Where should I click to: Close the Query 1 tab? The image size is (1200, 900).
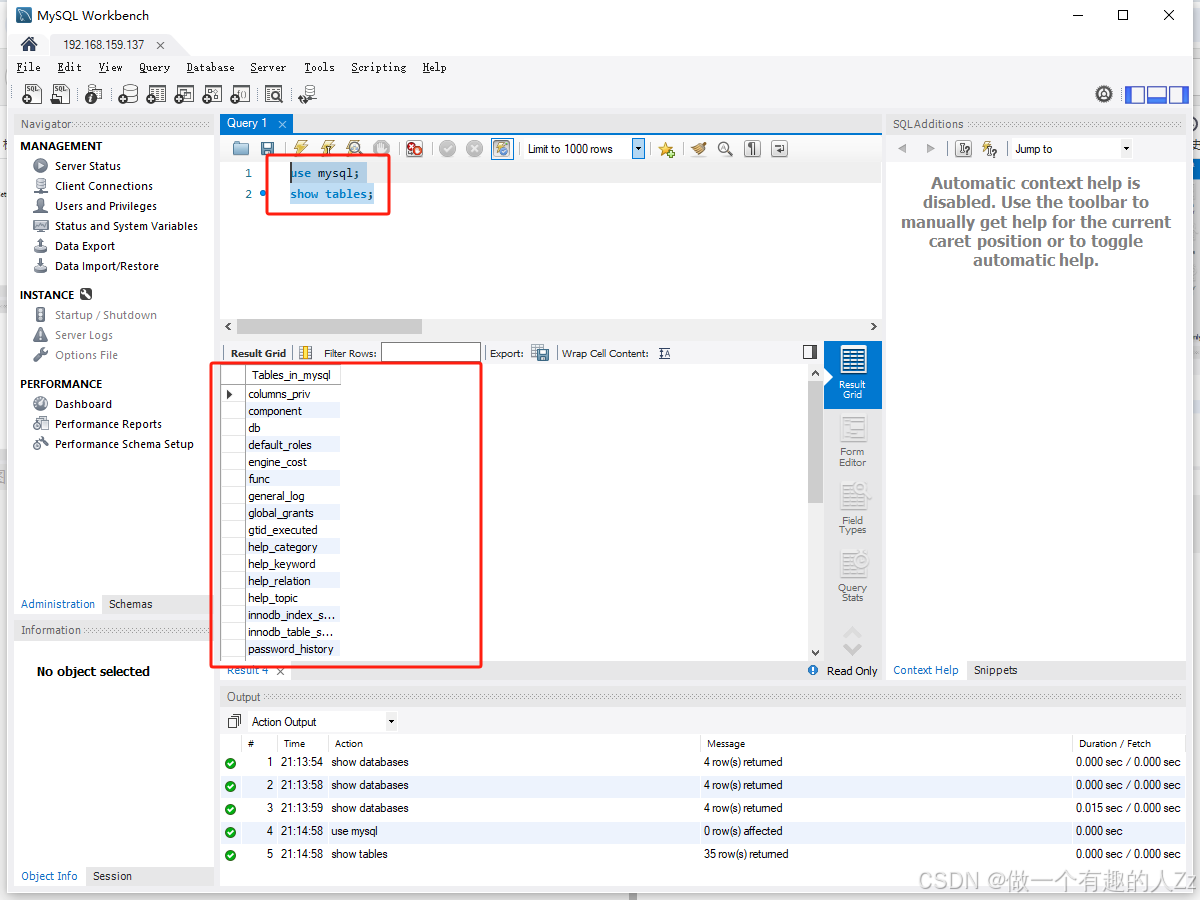(282, 124)
